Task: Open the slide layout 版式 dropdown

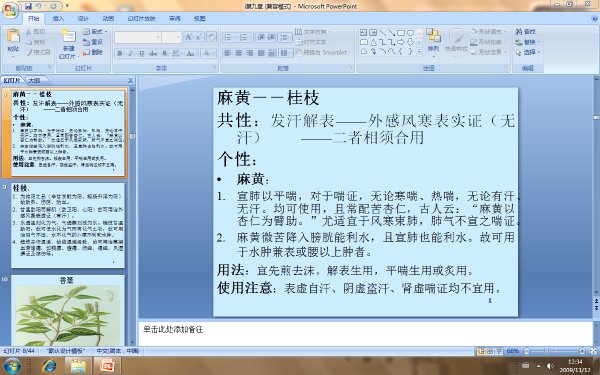Action: click(95, 32)
